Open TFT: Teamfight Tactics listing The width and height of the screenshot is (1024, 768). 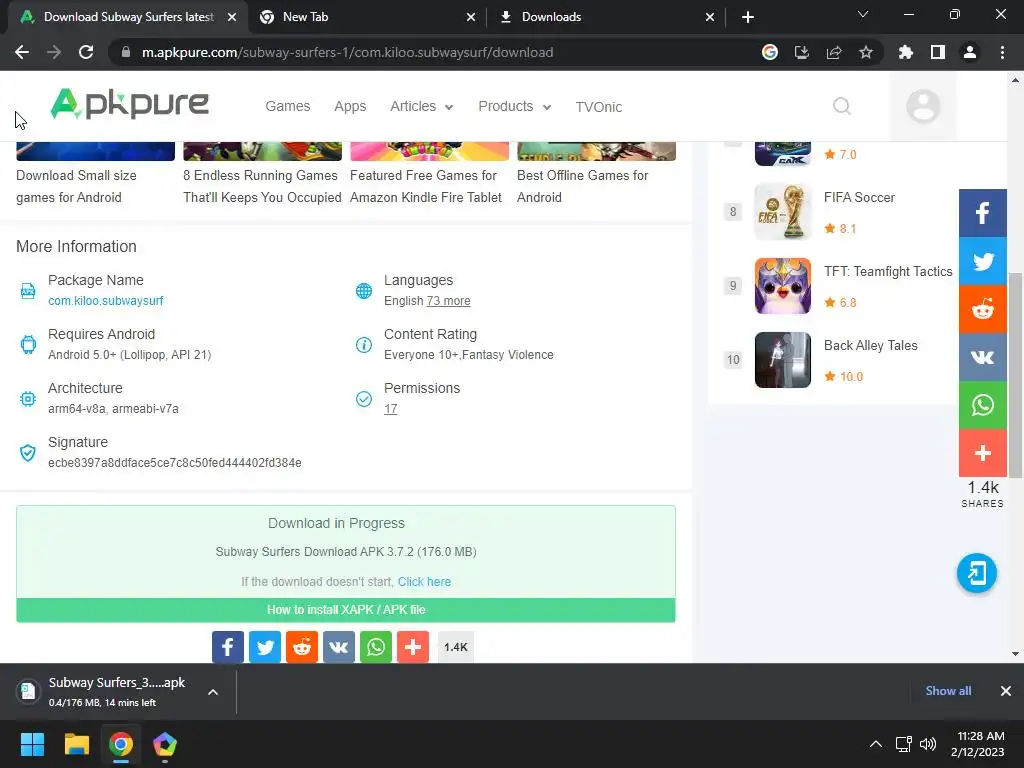point(888,272)
